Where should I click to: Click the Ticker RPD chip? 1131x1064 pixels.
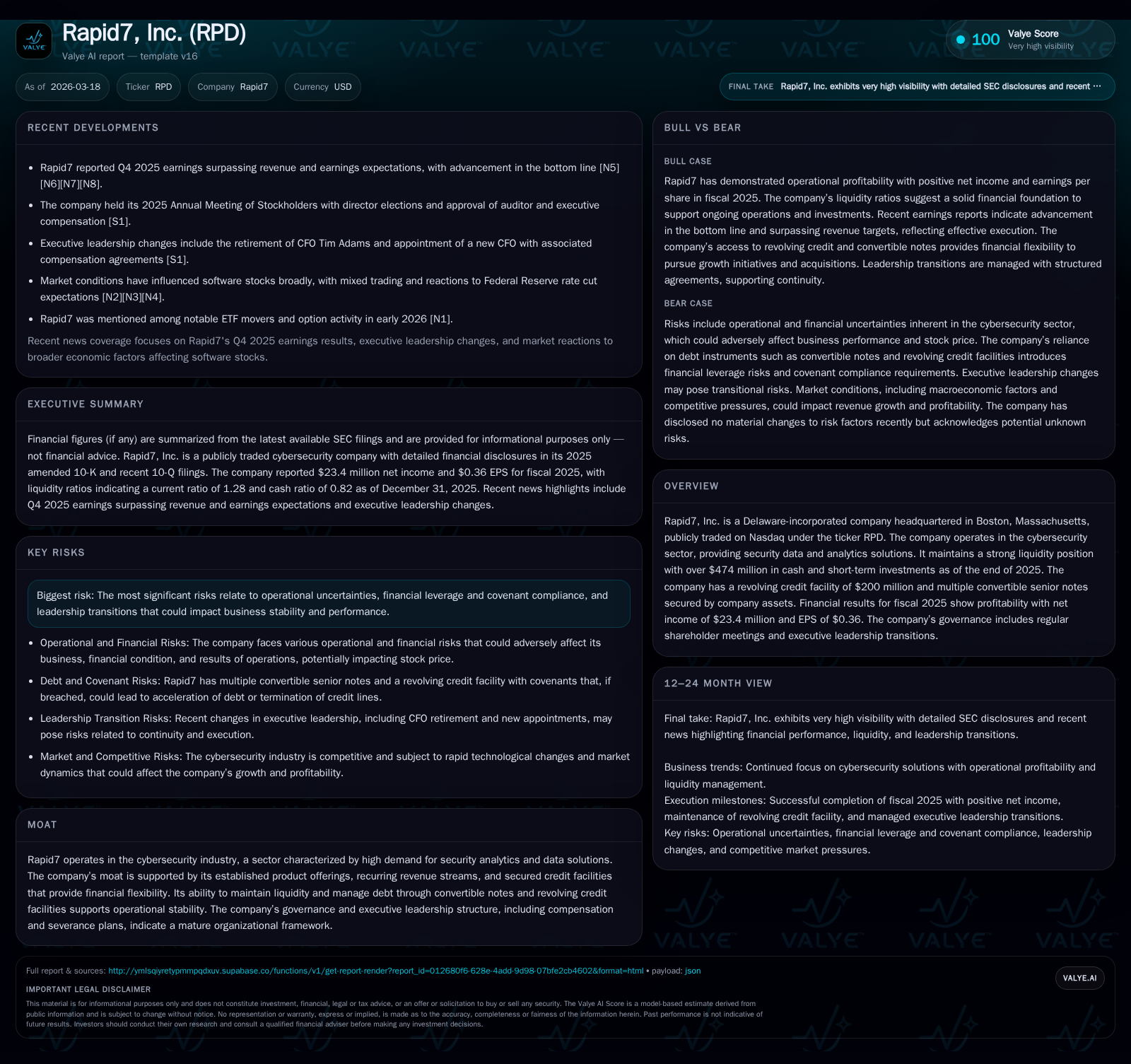[148, 87]
